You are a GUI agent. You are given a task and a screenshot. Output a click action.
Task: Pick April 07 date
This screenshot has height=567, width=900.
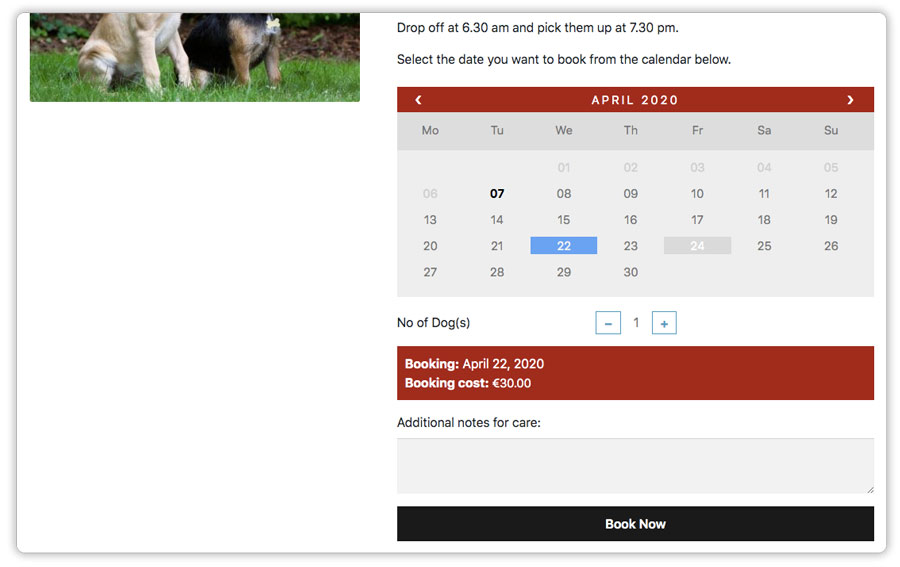[x=497, y=194]
